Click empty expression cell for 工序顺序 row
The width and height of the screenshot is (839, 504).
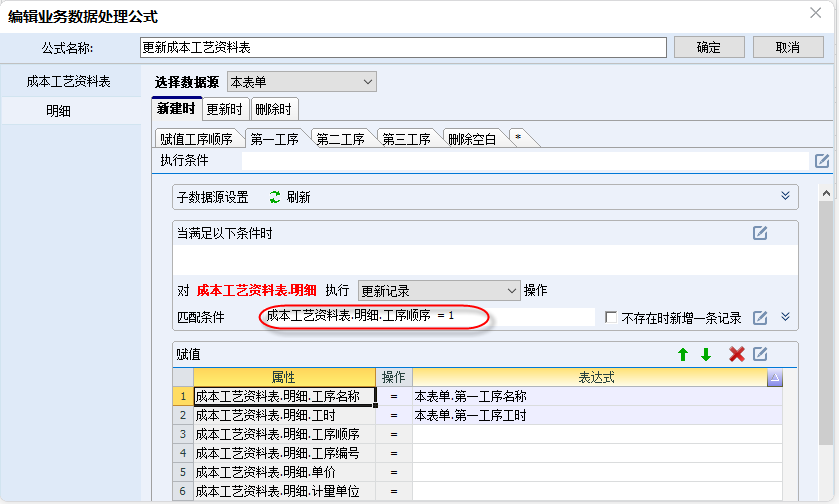(597, 434)
